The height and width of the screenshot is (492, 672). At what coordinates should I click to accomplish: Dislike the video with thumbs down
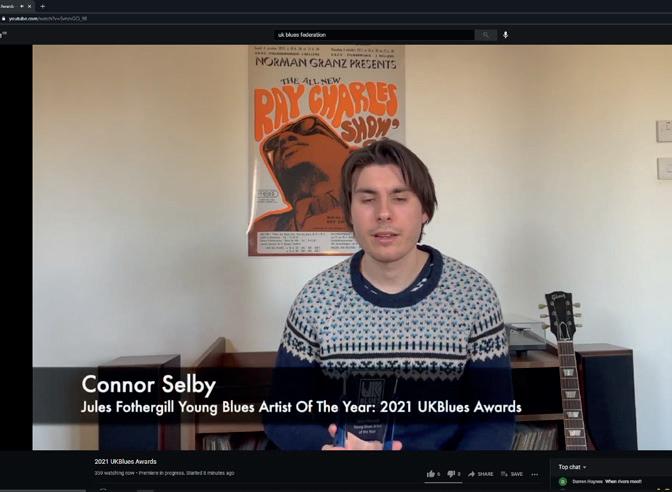453,474
